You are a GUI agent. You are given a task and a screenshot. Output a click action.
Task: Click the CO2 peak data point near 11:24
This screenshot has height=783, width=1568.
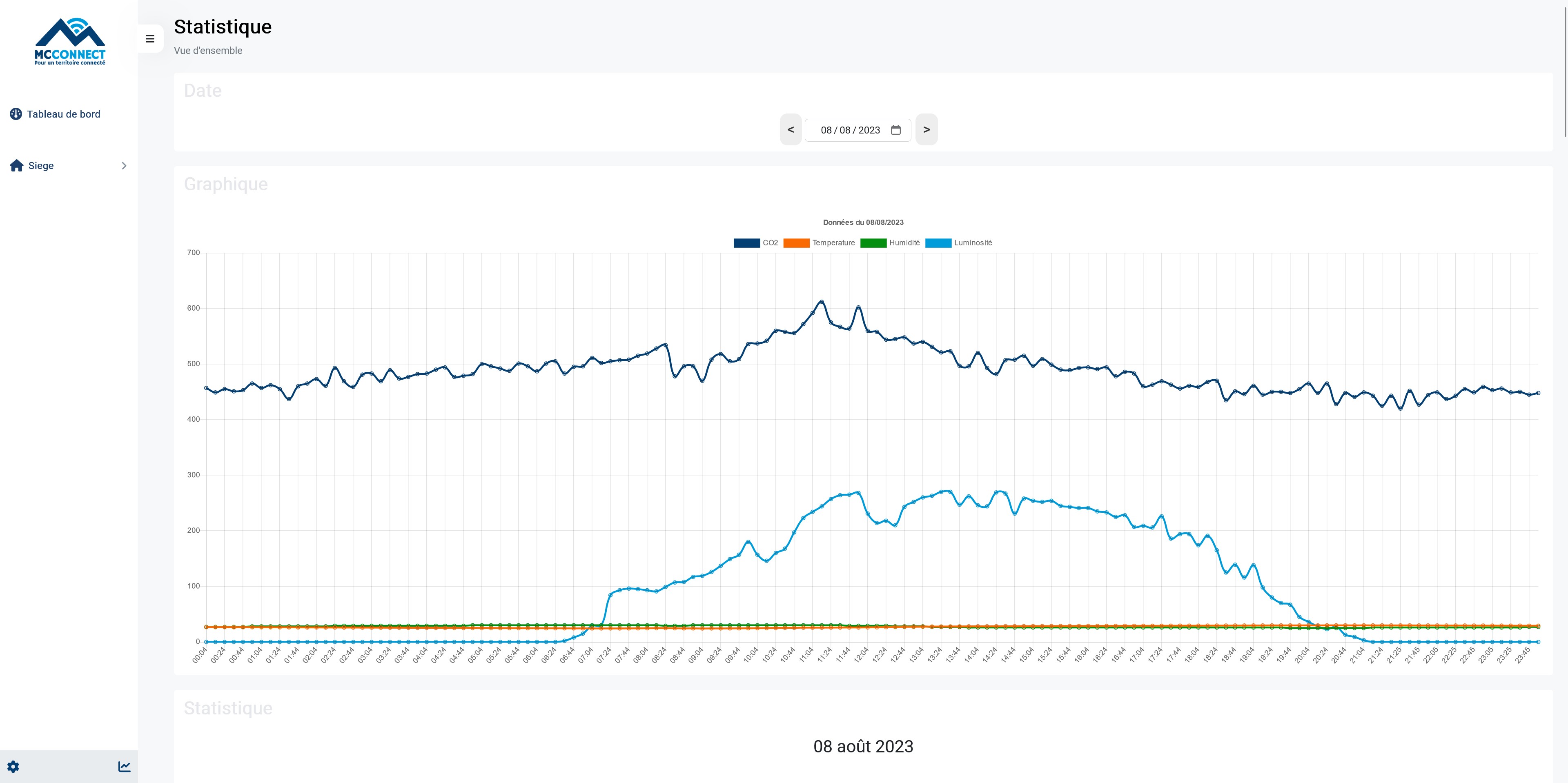822,301
